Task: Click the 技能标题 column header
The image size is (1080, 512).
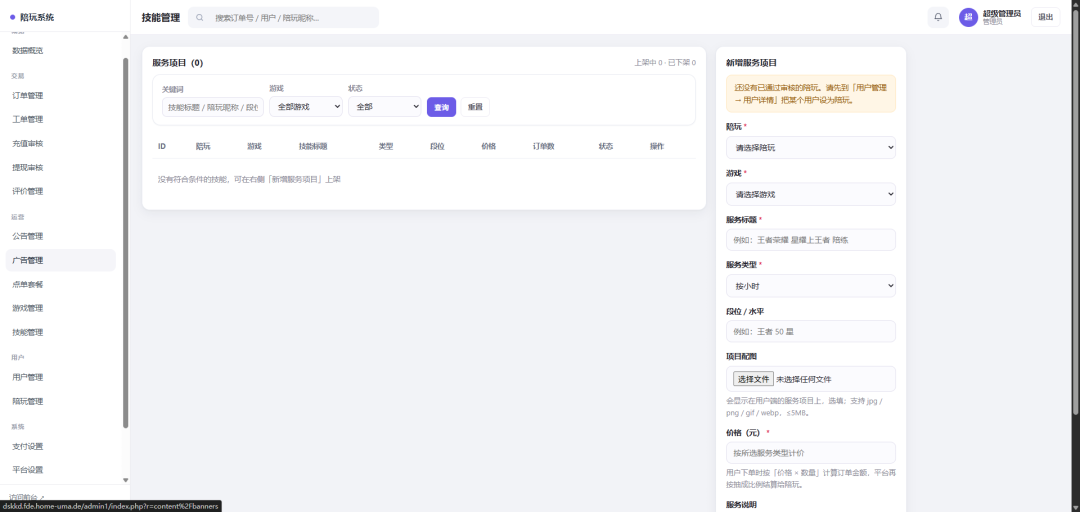Action: pos(313,146)
